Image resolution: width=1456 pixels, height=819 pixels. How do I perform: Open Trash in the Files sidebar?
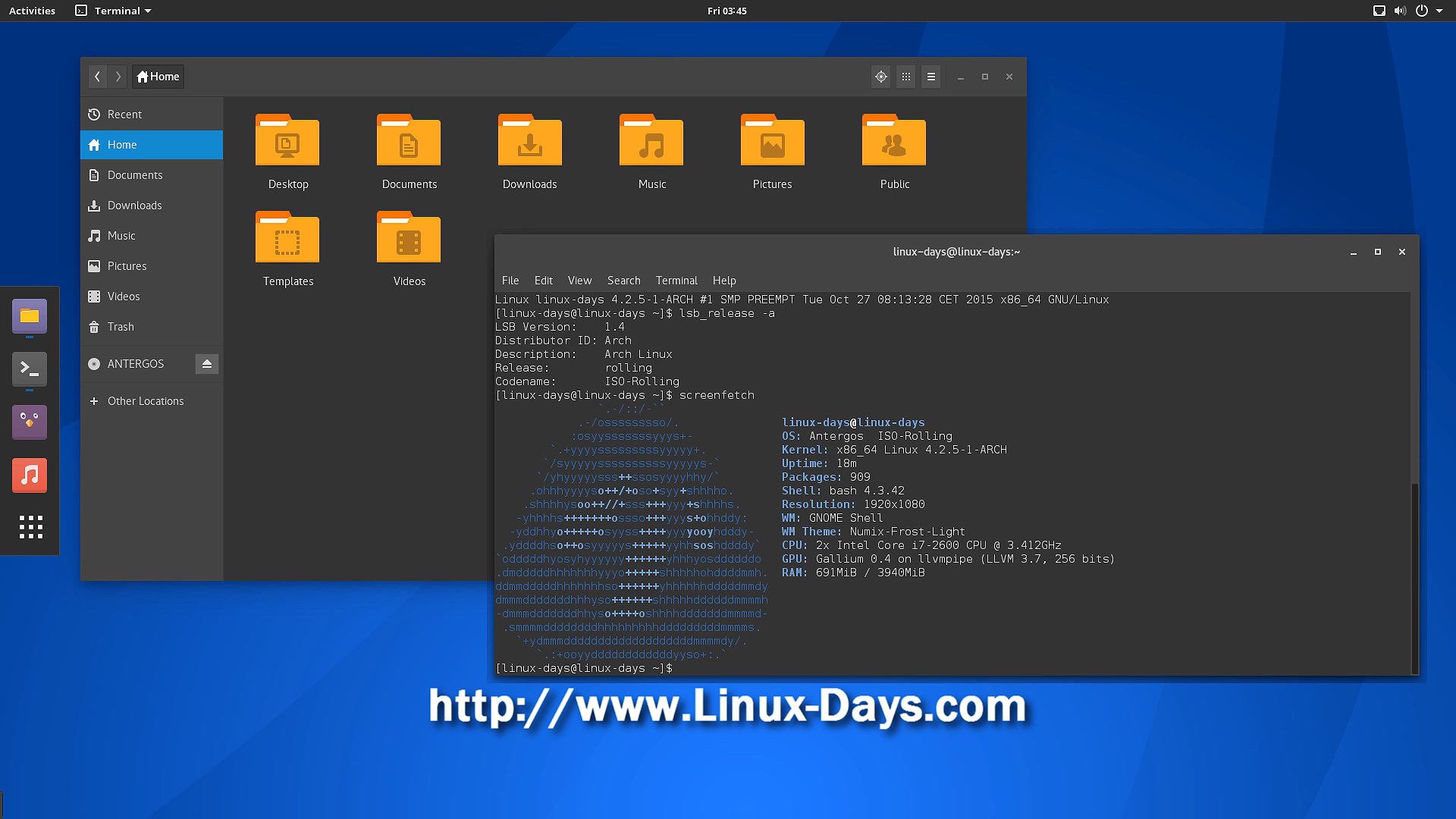[152, 327]
